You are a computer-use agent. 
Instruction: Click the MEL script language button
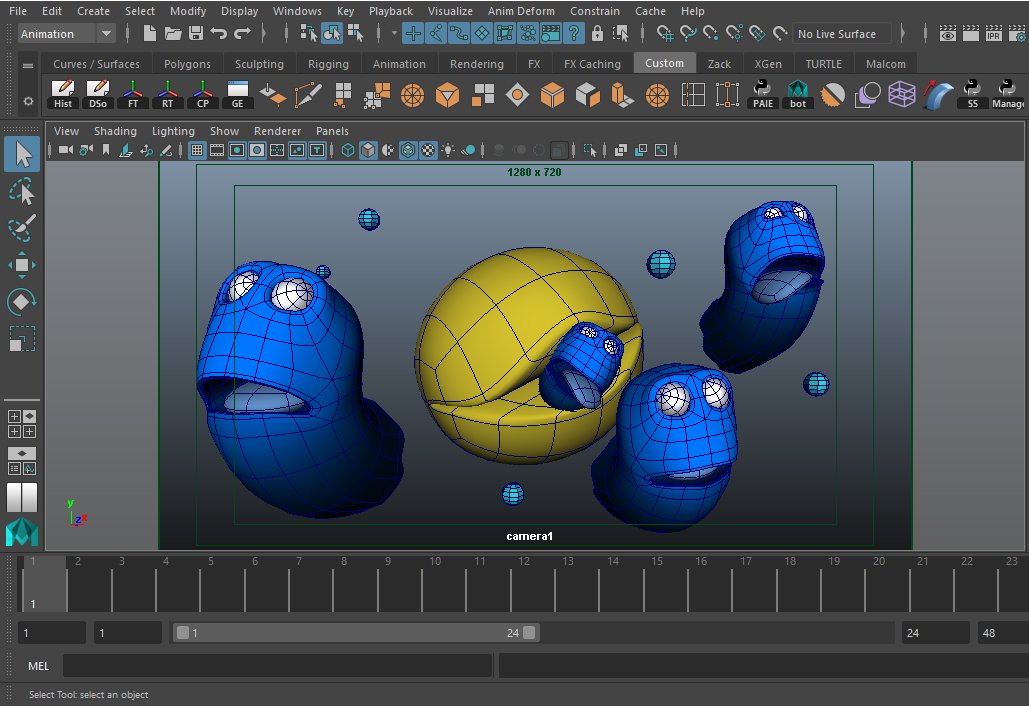coord(38,665)
